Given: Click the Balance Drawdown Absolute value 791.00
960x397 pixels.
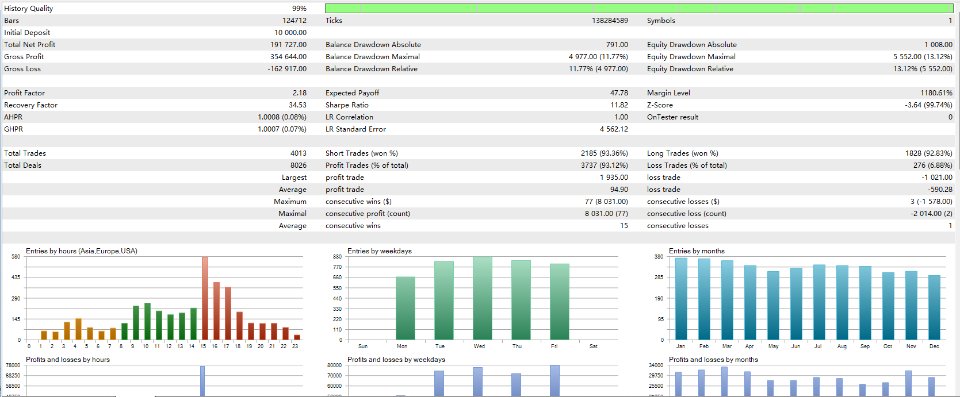Looking at the screenshot, I should tap(617, 45).
